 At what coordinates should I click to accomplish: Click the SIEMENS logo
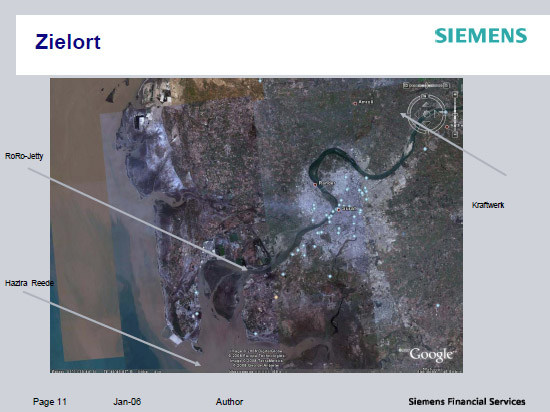481,36
